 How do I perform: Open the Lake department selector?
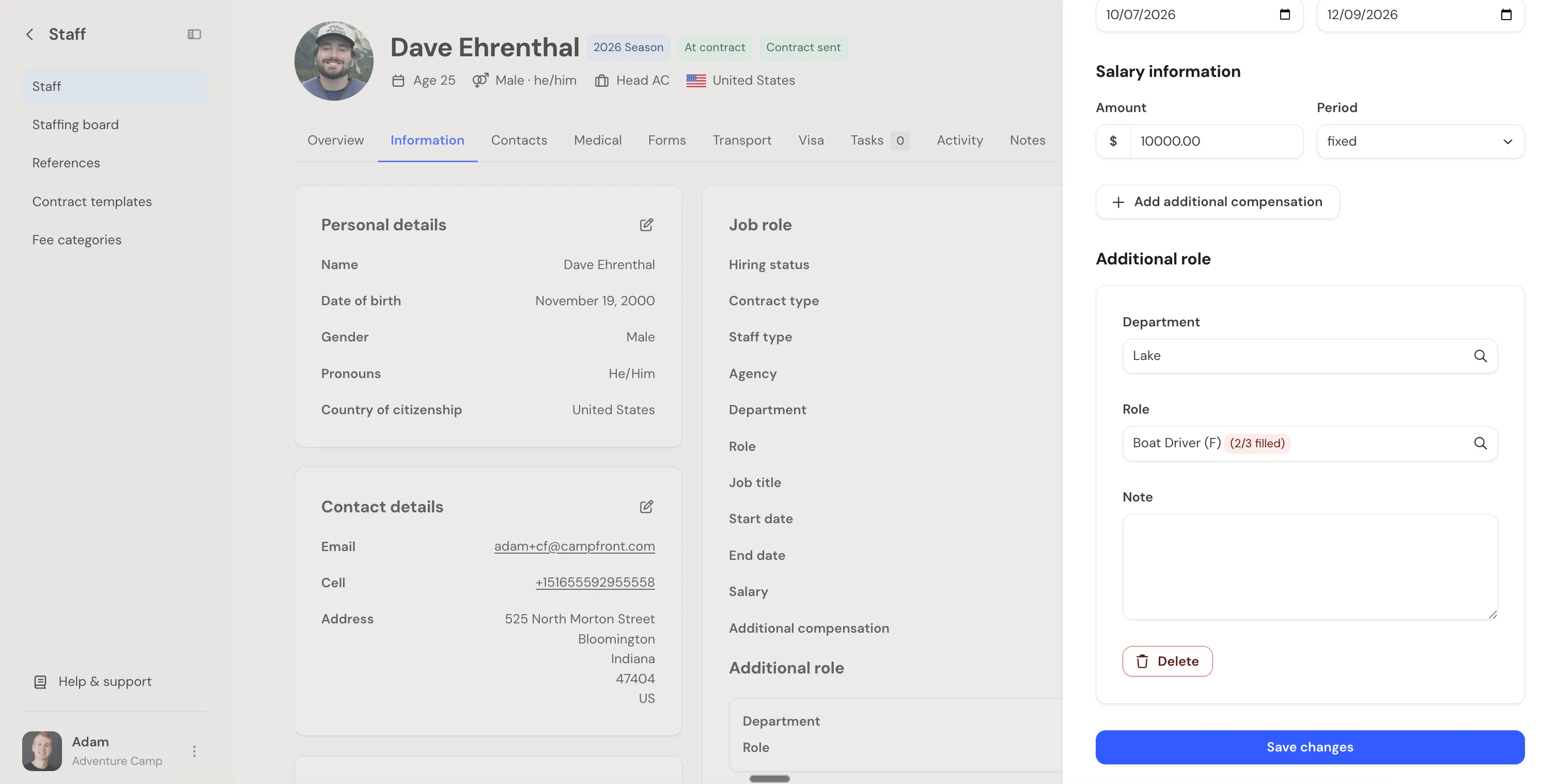[1310, 356]
